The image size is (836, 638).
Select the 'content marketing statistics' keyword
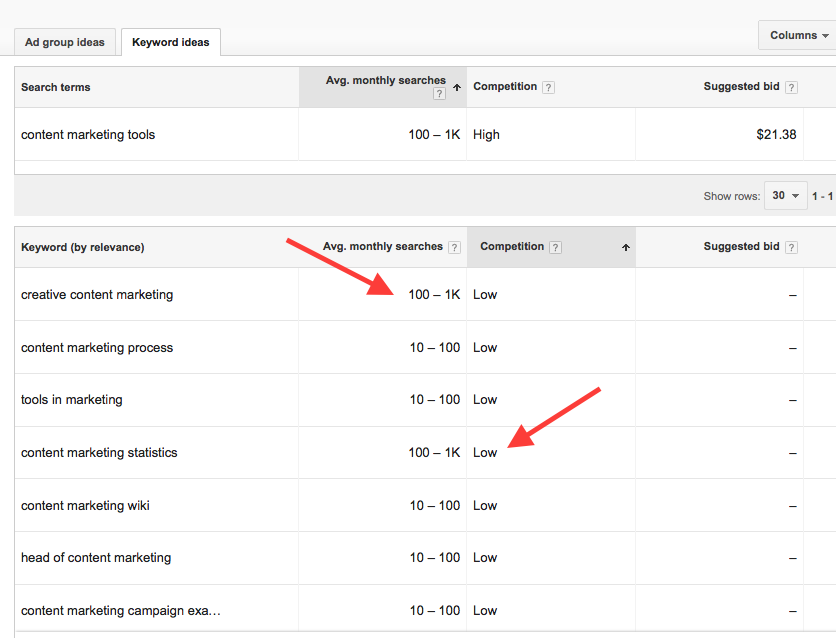(99, 453)
